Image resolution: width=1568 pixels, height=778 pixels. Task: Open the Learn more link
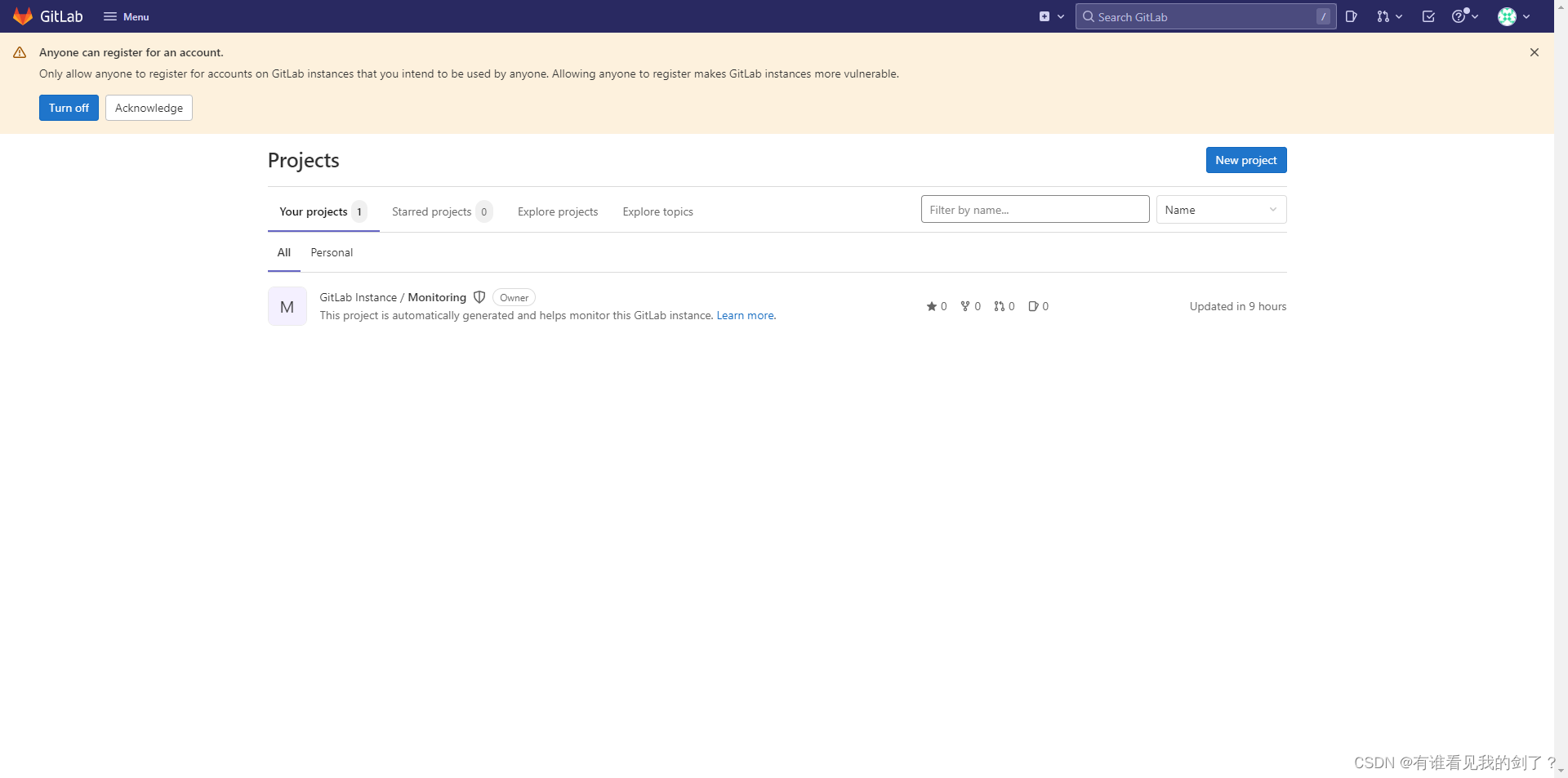click(x=744, y=315)
